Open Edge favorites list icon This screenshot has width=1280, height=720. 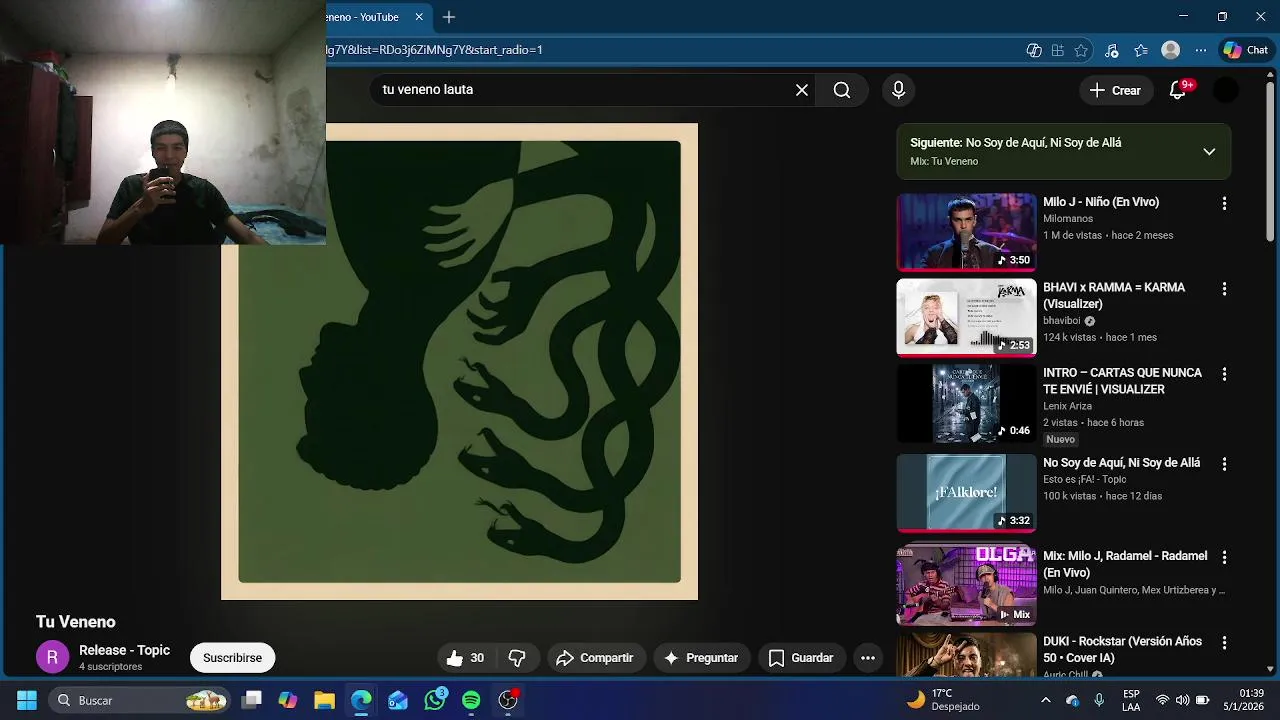pos(1141,50)
